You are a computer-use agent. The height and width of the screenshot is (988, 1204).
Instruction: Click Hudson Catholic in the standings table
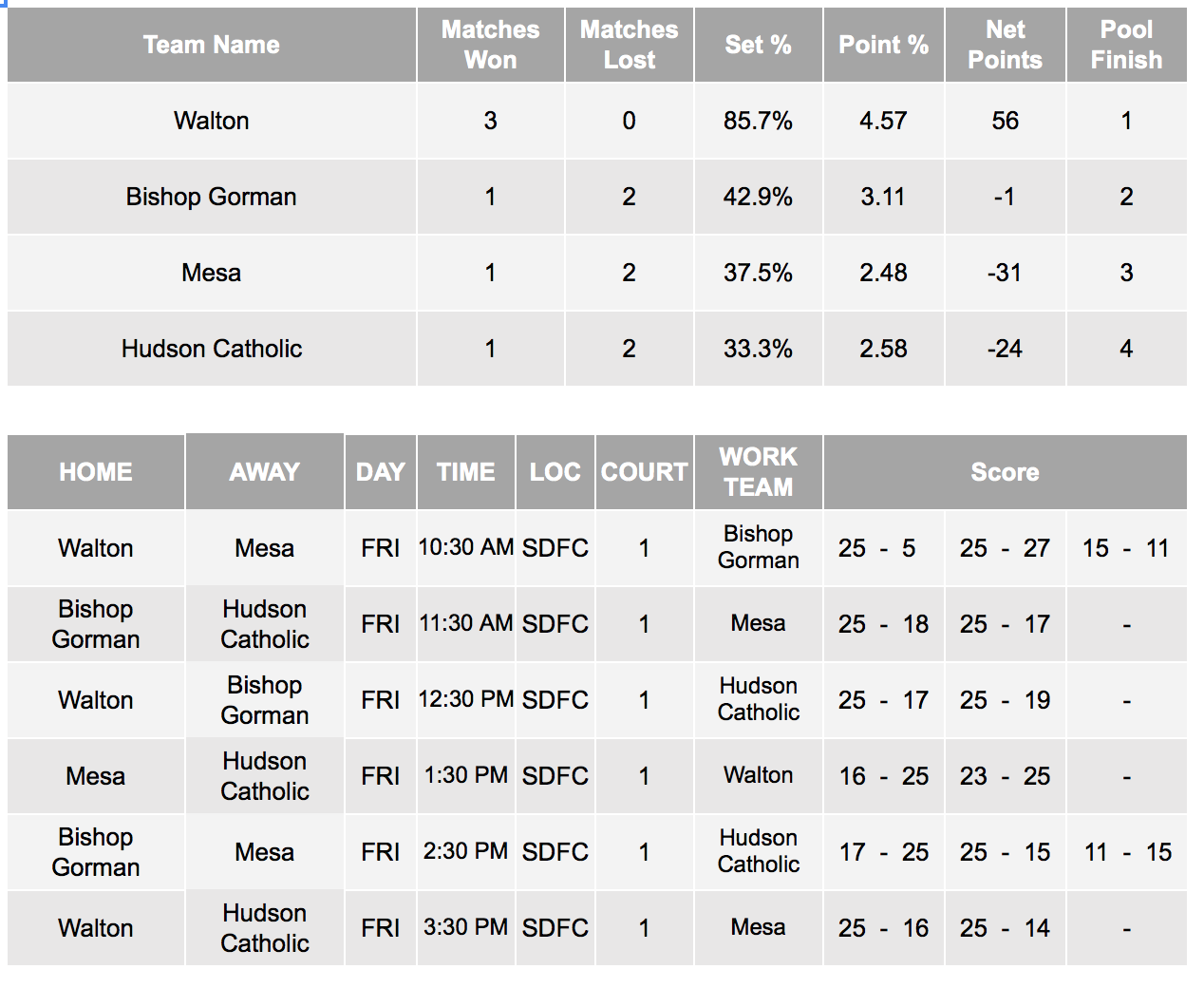point(212,349)
